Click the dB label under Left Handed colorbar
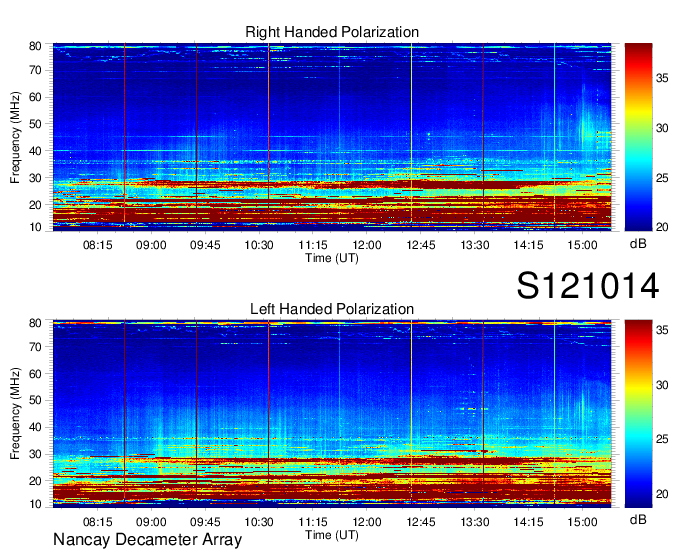Viewport: 680px width, 552px height. click(x=638, y=519)
